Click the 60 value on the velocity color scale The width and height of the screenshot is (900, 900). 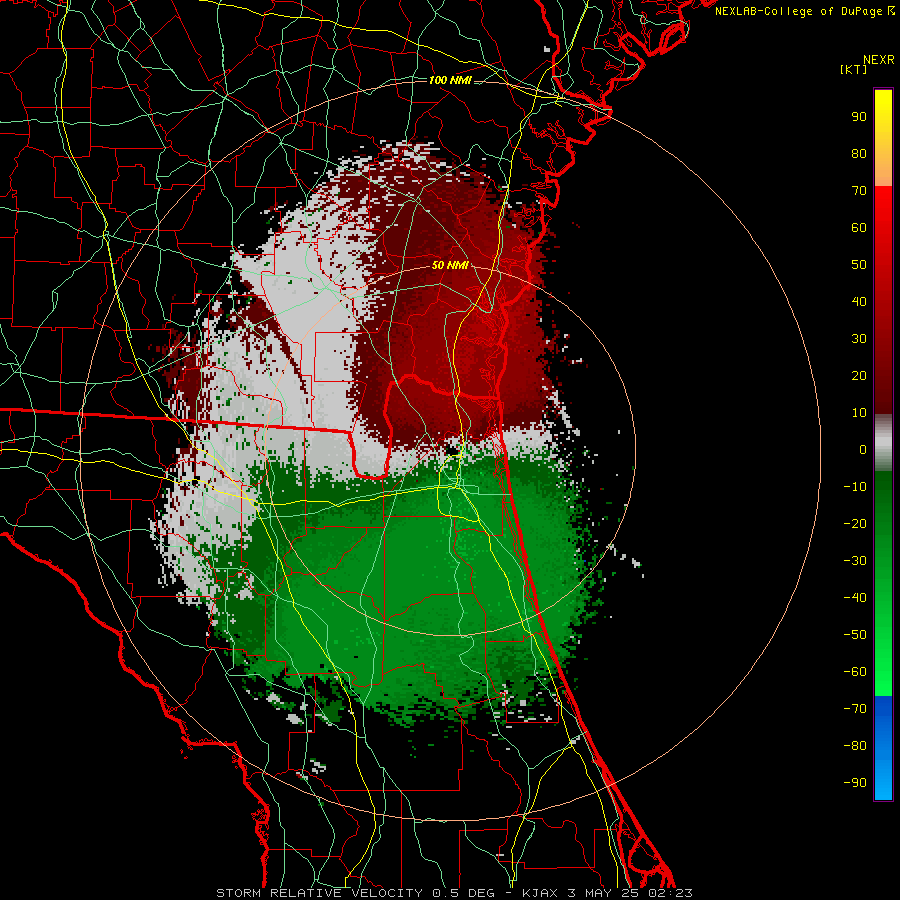pyautogui.click(x=859, y=227)
